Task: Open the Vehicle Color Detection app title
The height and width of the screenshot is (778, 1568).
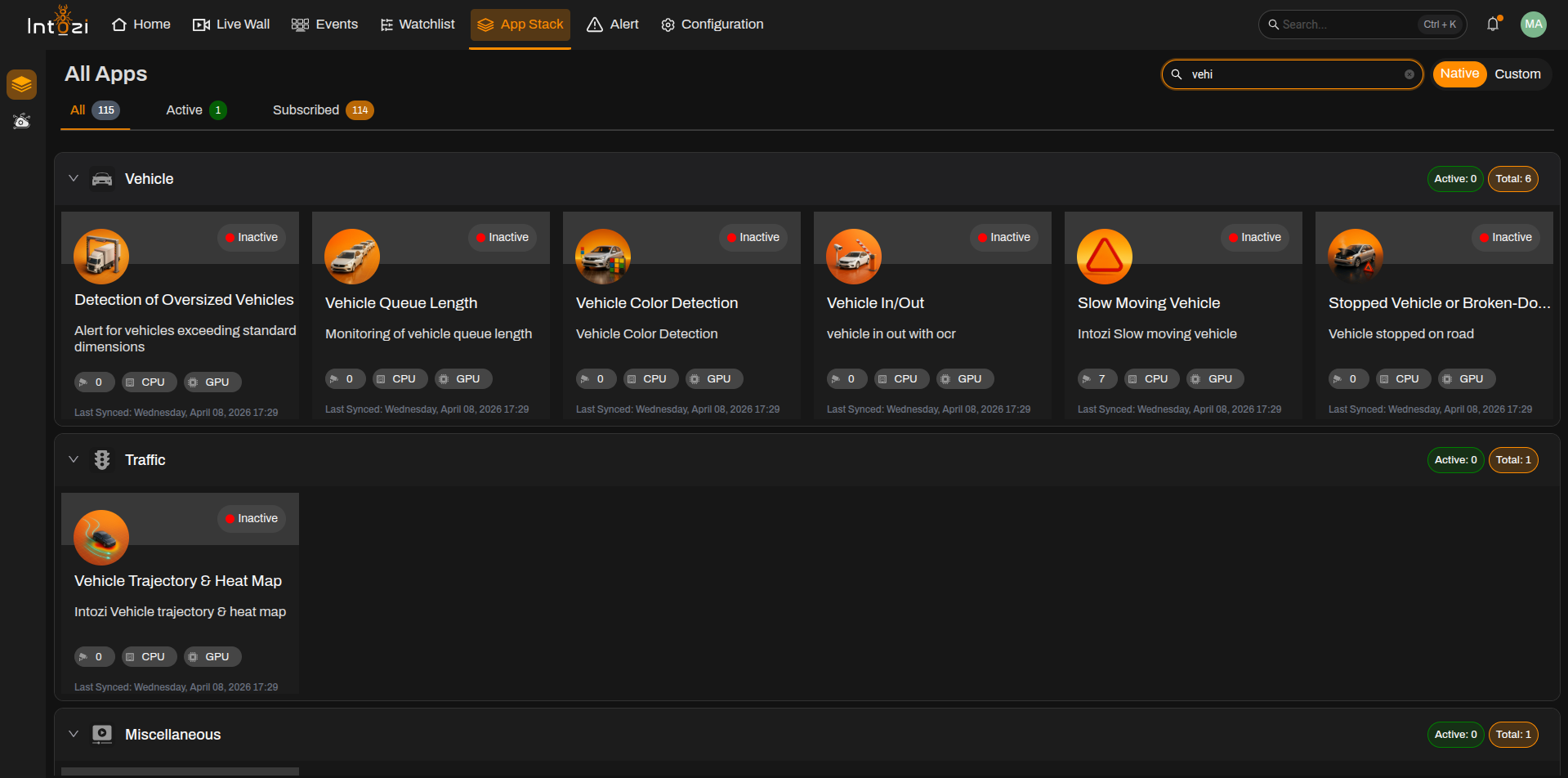Action: click(x=657, y=303)
